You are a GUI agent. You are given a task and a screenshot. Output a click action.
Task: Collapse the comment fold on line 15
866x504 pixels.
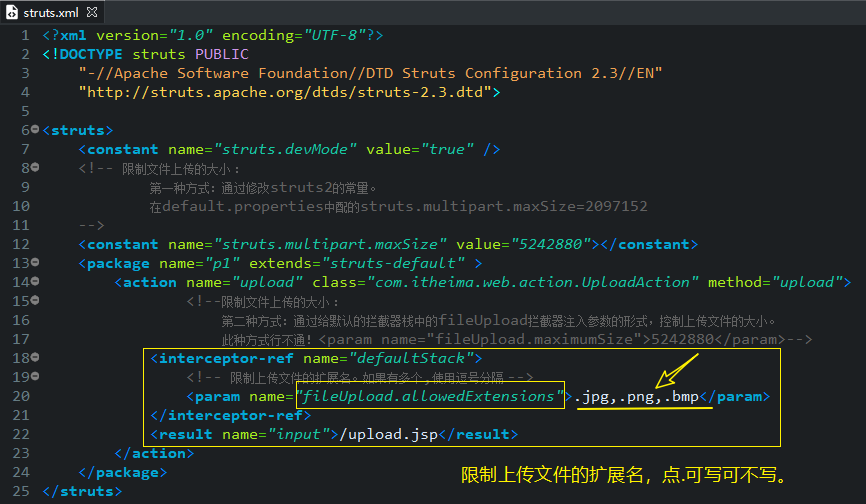pyautogui.click(x=35, y=300)
